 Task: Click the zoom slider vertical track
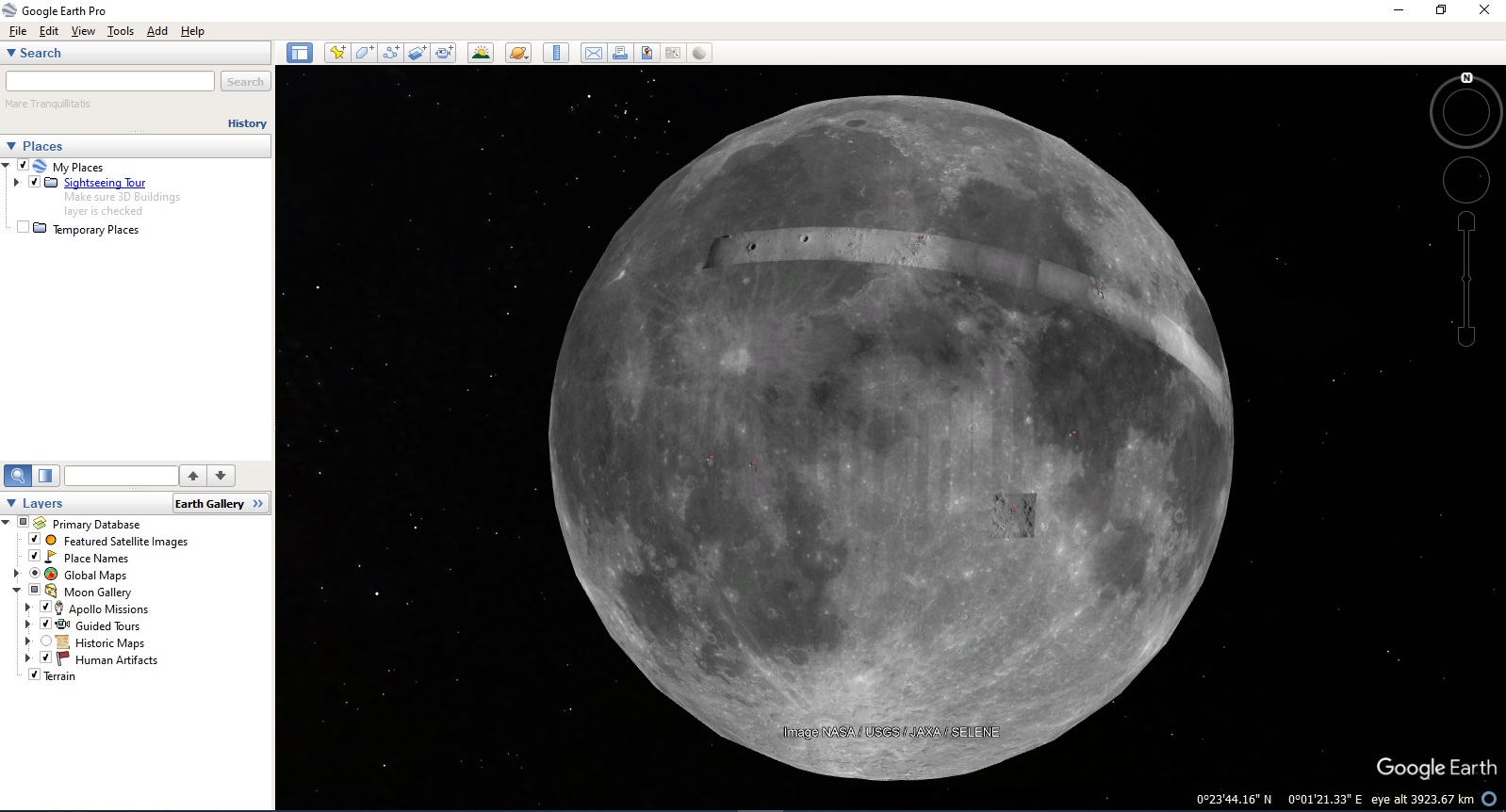(1466, 279)
